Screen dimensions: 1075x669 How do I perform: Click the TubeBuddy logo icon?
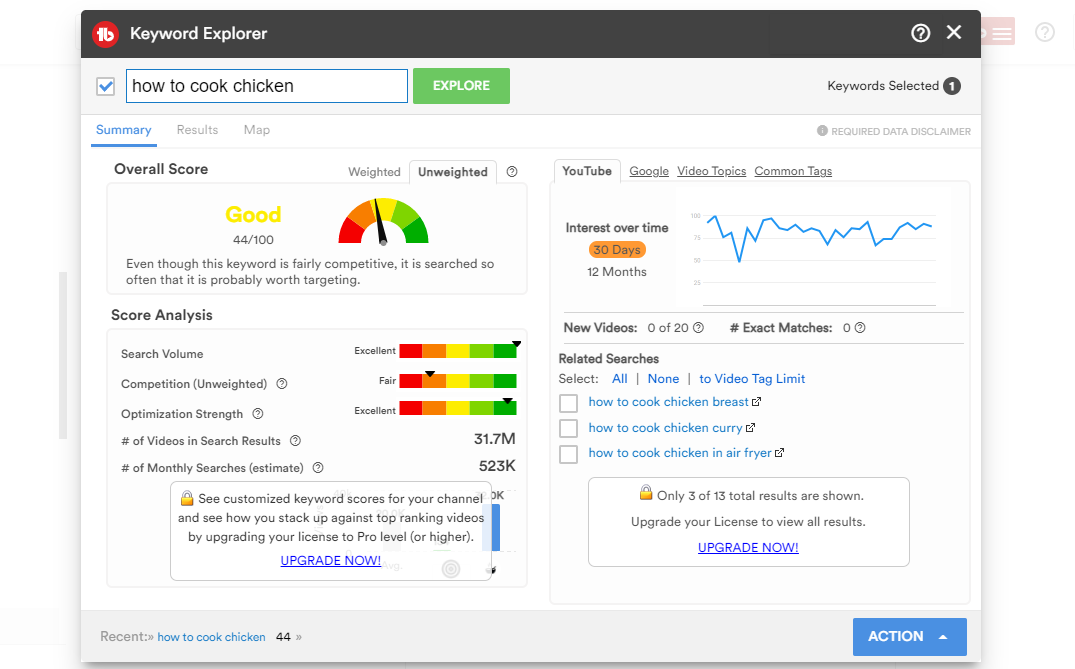(x=105, y=34)
